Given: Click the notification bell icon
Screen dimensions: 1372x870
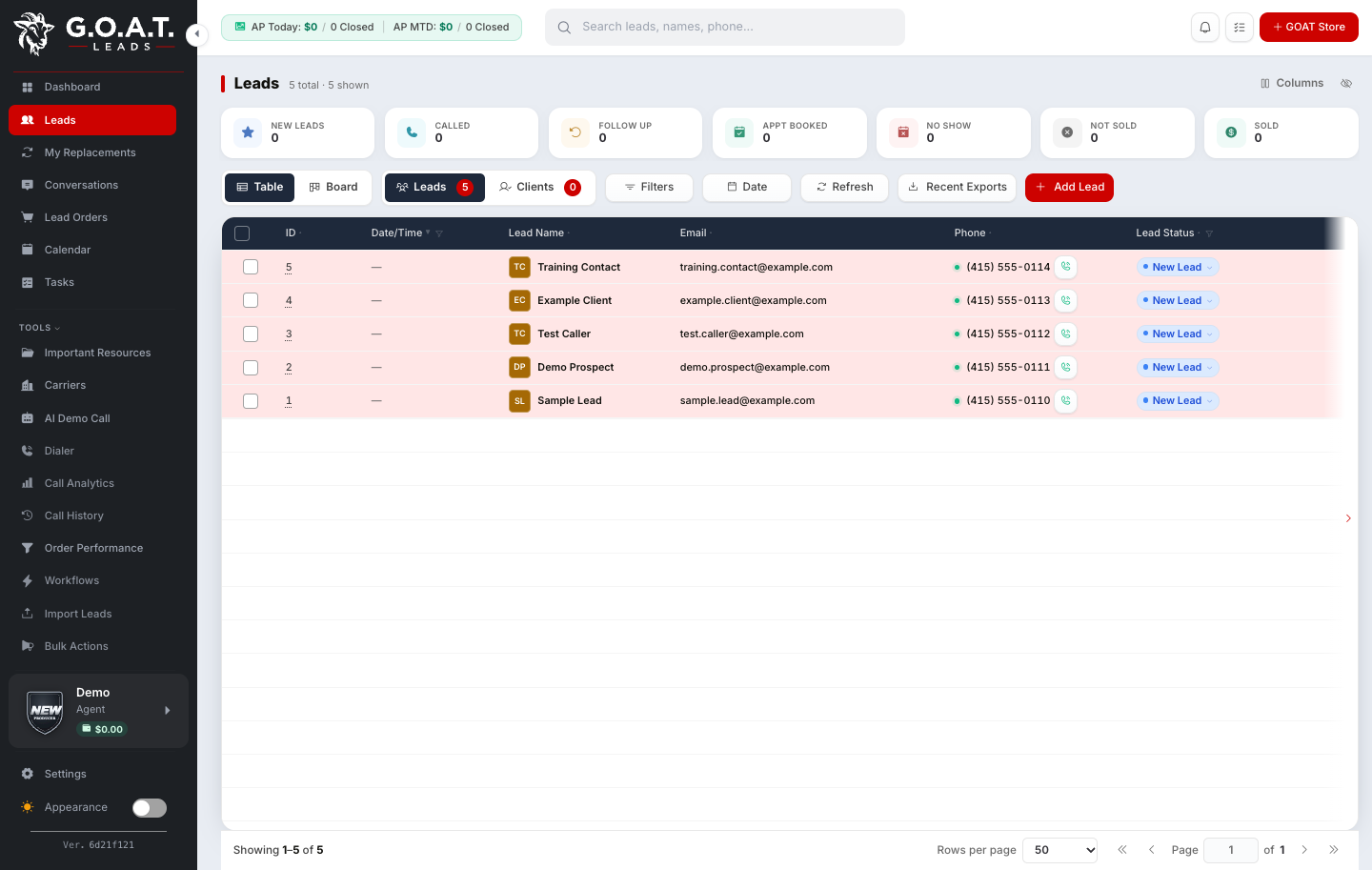Looking at the screenshot, I should tap(1205, 27).
